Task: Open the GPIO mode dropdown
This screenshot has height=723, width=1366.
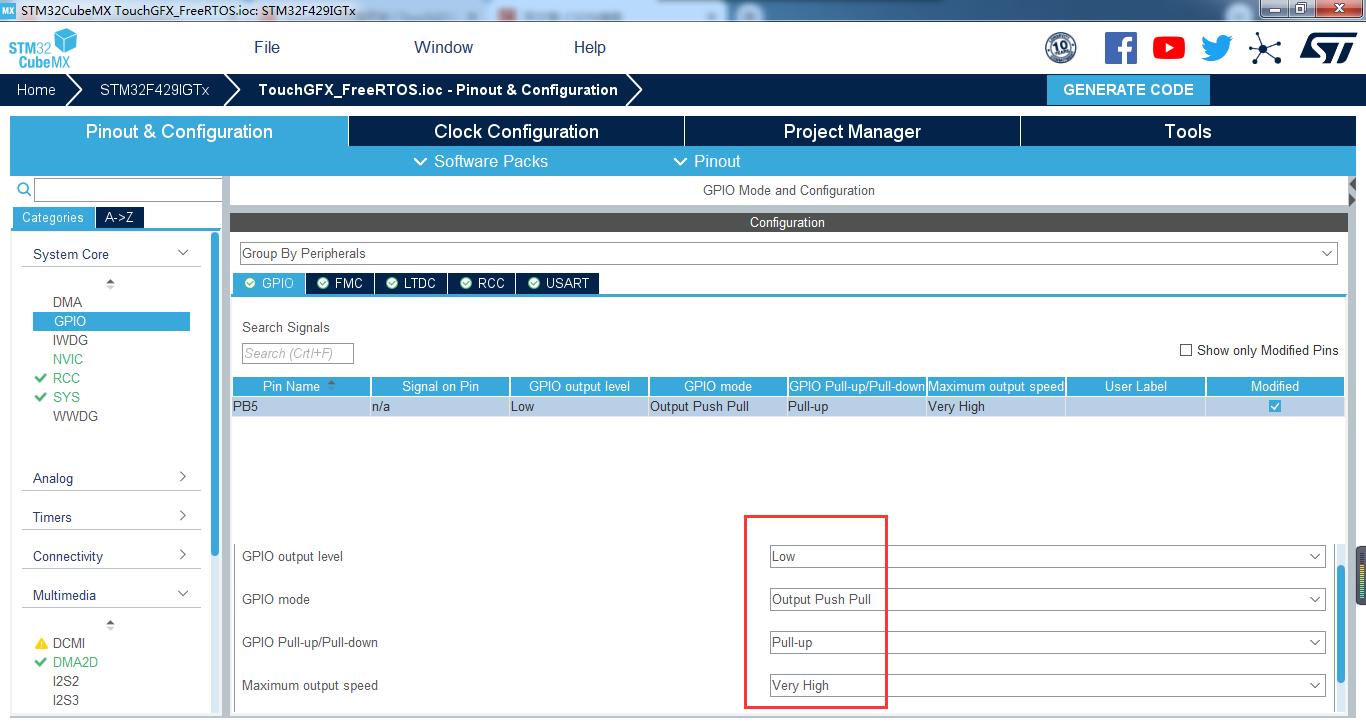Action: tap(1047, 599)
